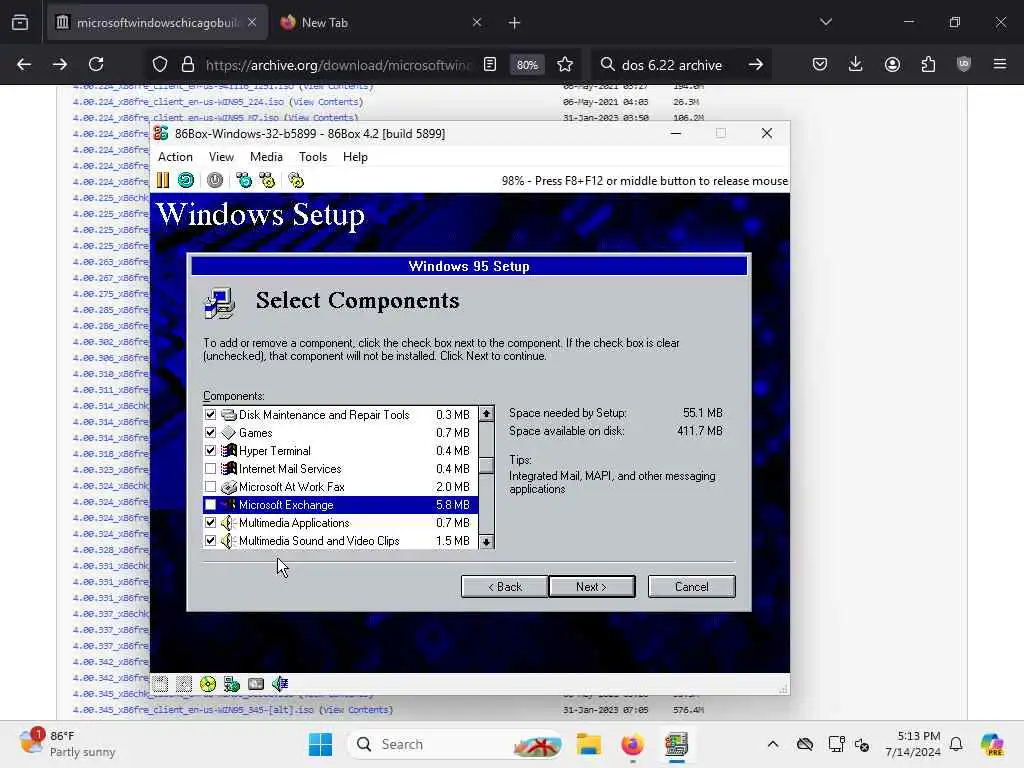This screenshot has width=1024, height=768.
Task: Open the Help menu in 86Box
Action: click(x=355, y=157)
